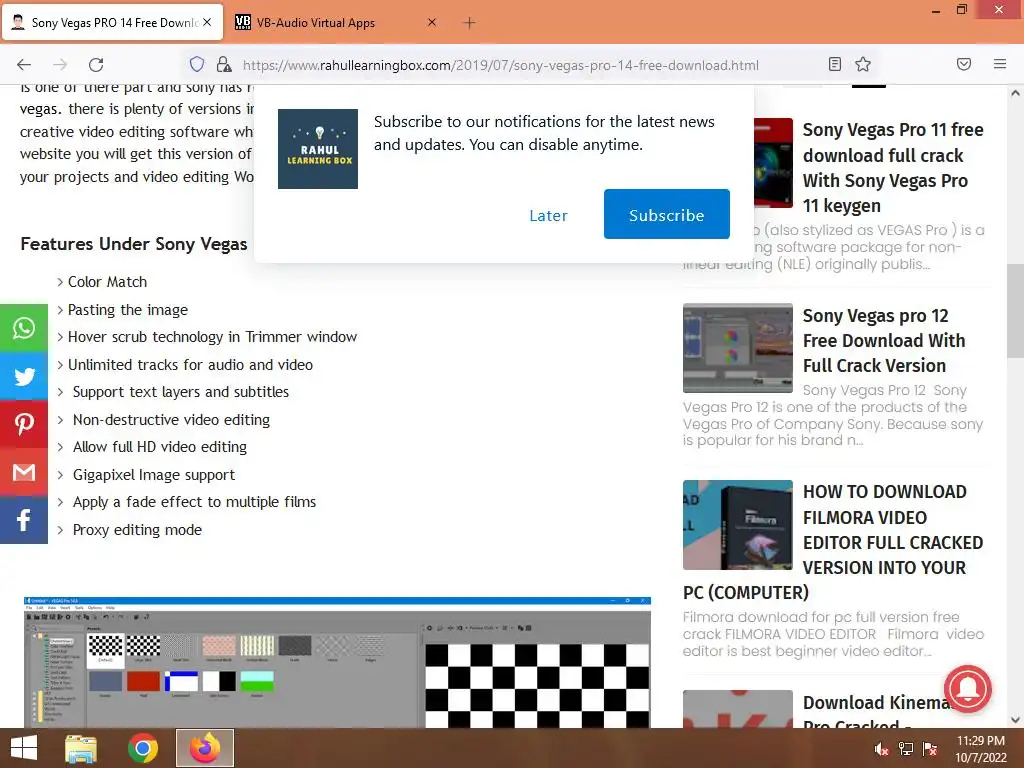
Task: Reload the current page
Action: click(x=96, y=65)
